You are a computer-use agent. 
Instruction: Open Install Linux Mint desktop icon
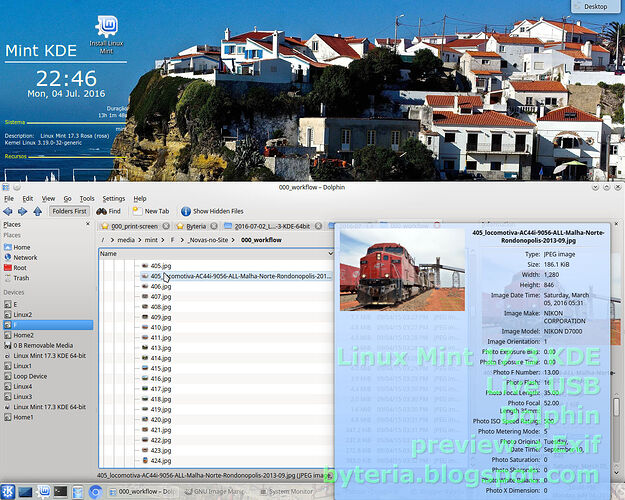106,35
